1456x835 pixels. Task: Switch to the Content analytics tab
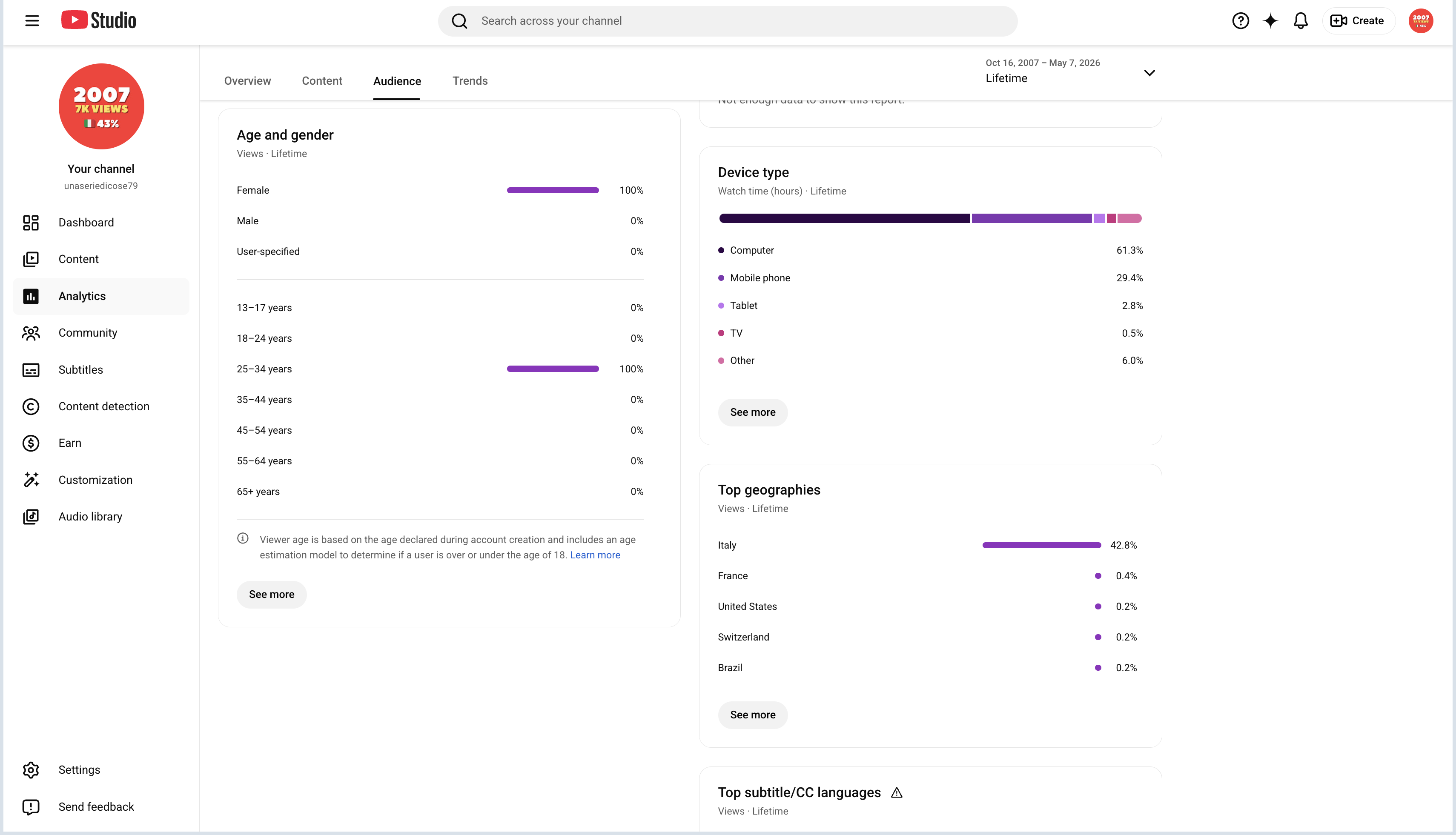pos(322,81)
